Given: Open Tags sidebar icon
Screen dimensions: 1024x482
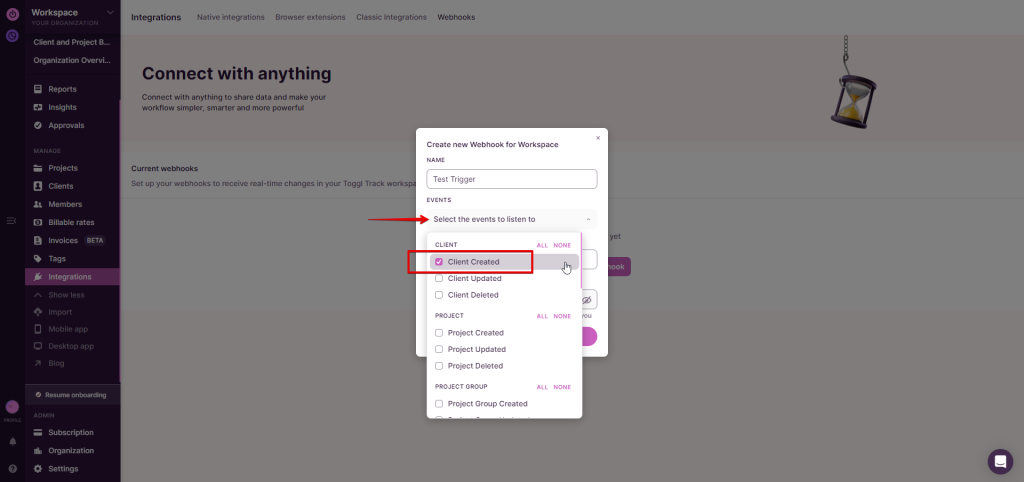Looking at the screenshot, I should [39, 258].
